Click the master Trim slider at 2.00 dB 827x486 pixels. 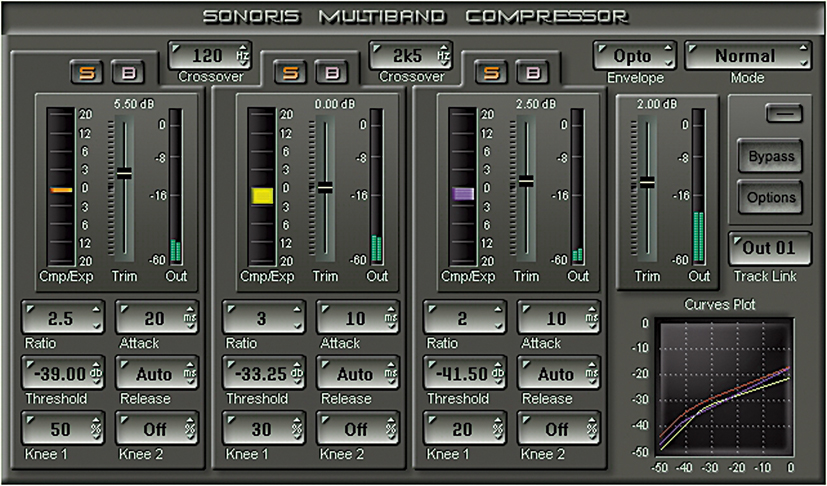coord(647,183)
